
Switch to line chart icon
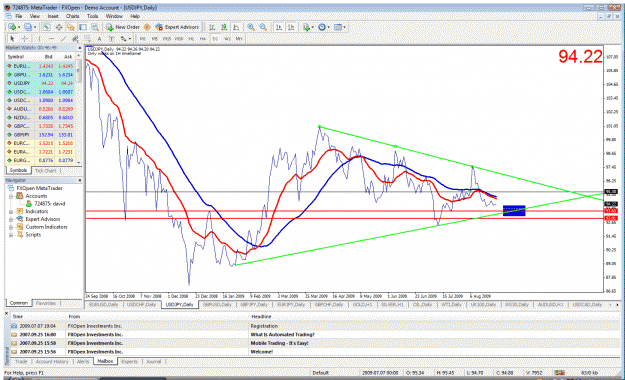coord(236,27)
